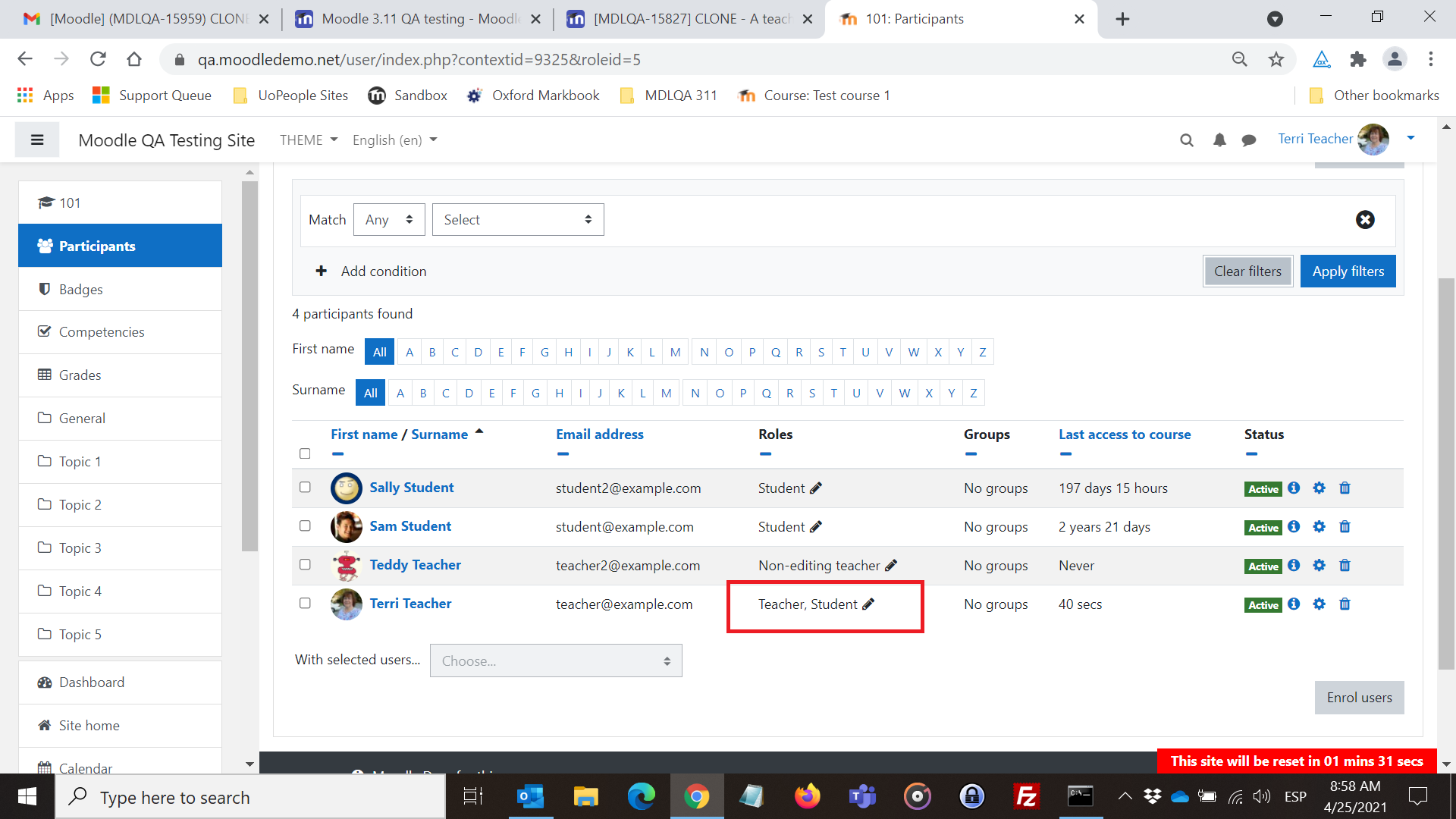This screenshot has height=819, width=1456.
Task: Expand the Terri Teacher user menu arrow
Action: click(1410, 139)
